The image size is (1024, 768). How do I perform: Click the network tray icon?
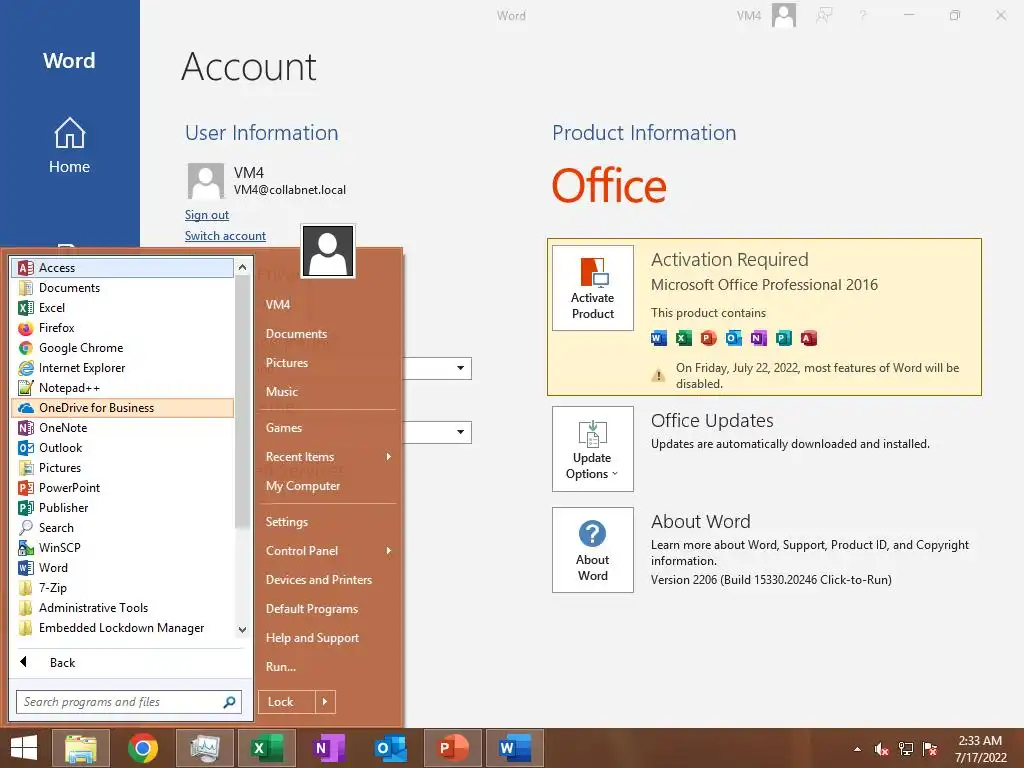[906, 749]
